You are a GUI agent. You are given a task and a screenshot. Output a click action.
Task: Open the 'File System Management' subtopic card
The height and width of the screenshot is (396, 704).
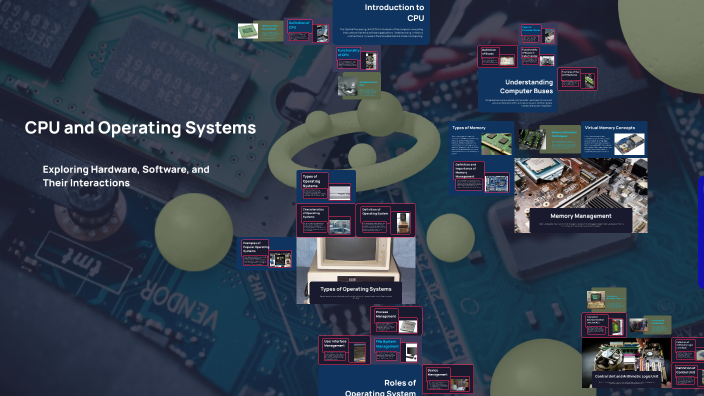396,350
